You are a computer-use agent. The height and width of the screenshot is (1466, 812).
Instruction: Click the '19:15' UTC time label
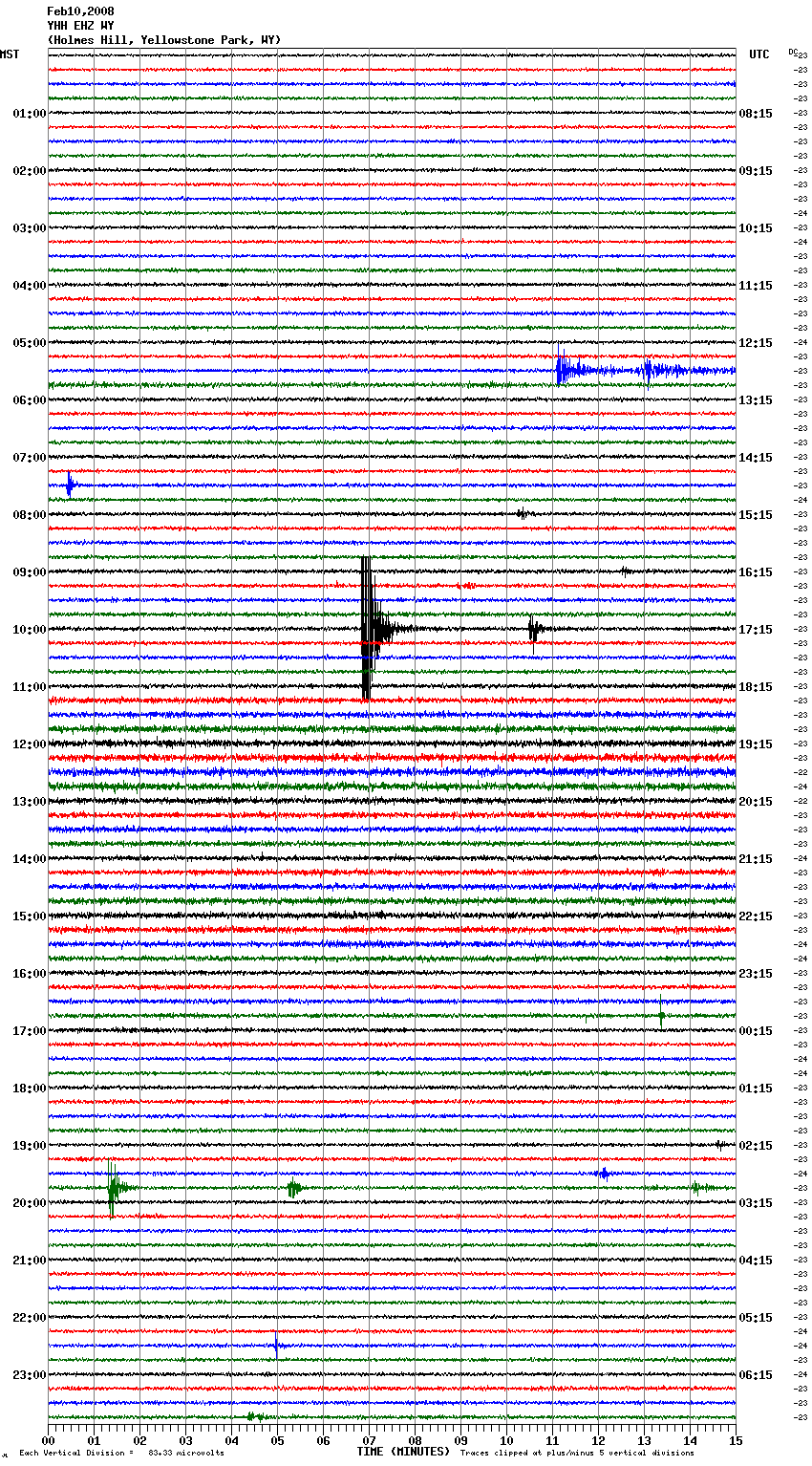coord(756,744)
